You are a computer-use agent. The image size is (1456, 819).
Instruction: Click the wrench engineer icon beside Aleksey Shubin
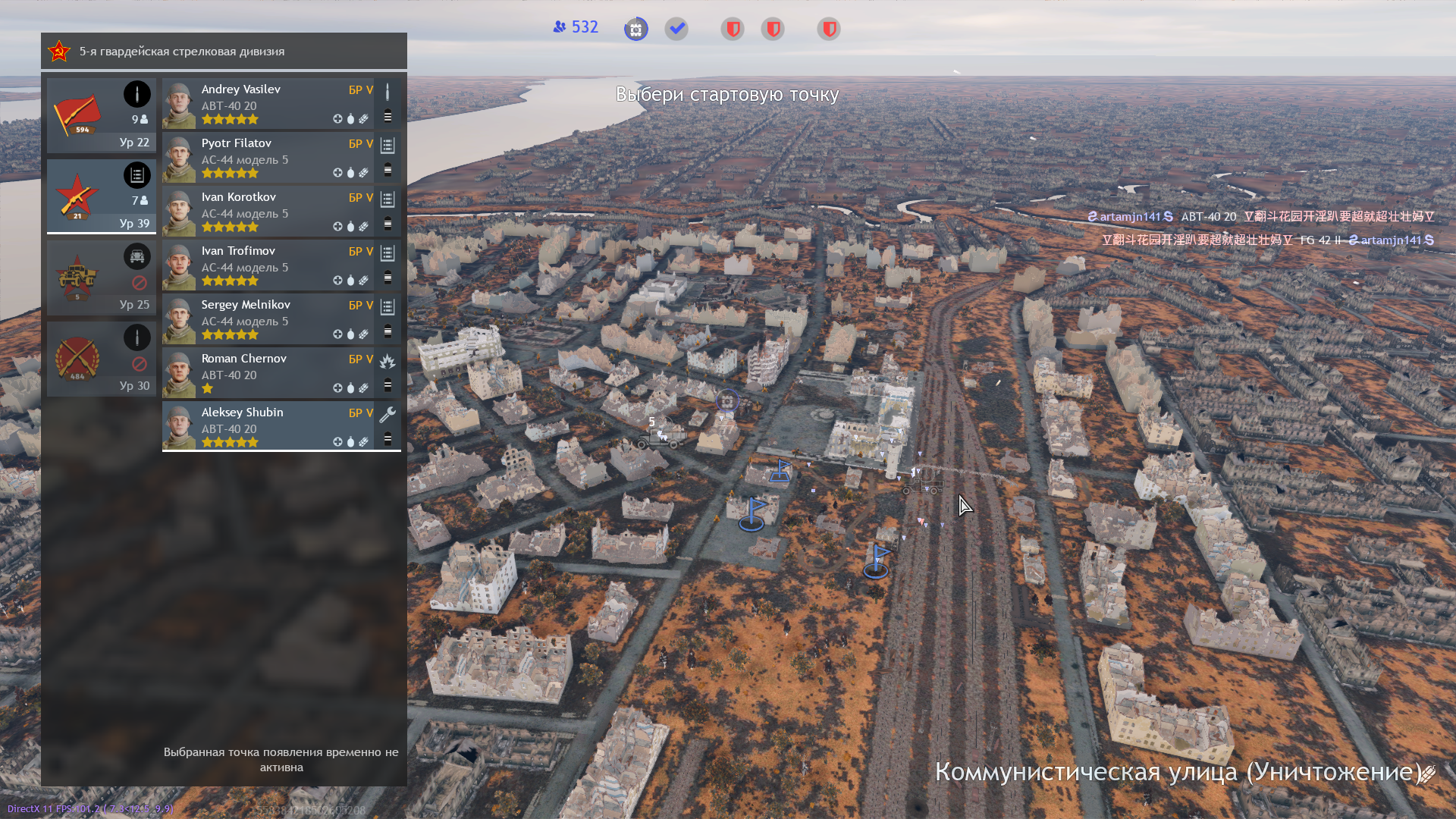388,414
